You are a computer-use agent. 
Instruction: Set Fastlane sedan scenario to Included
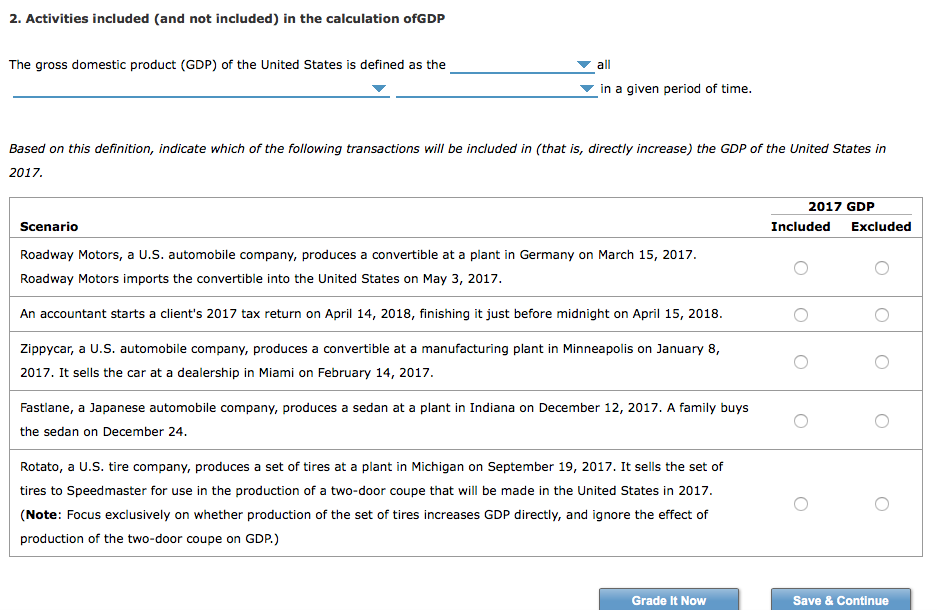click(x=800, y=421)
